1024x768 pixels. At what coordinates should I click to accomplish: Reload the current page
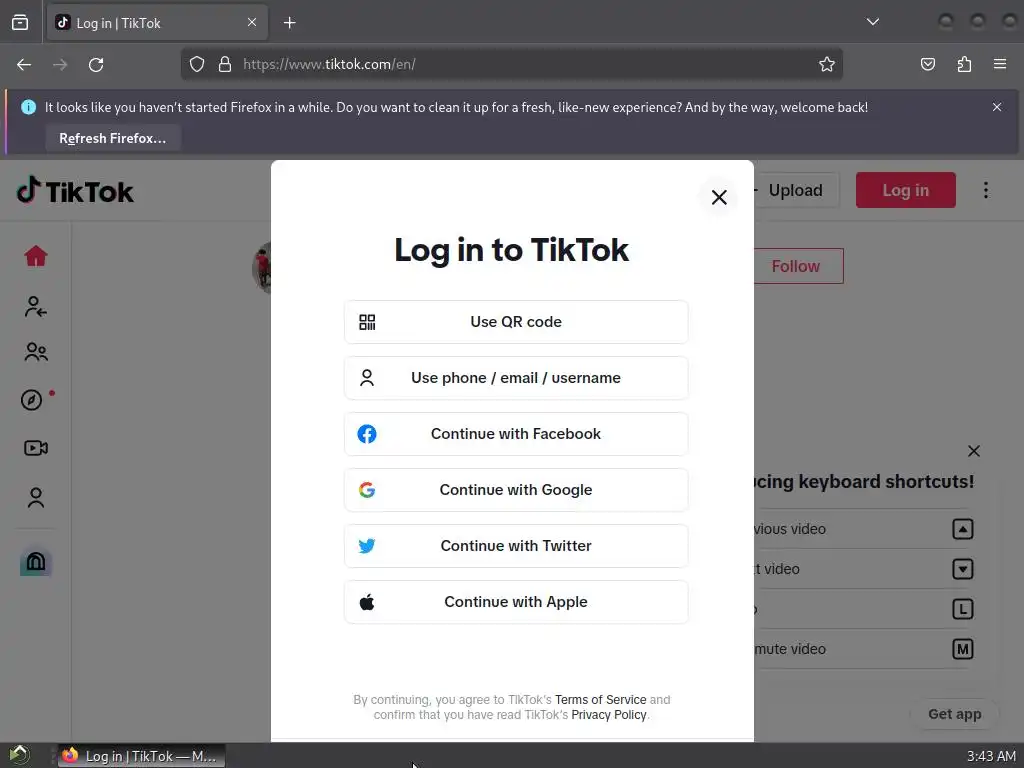point(96,65)
